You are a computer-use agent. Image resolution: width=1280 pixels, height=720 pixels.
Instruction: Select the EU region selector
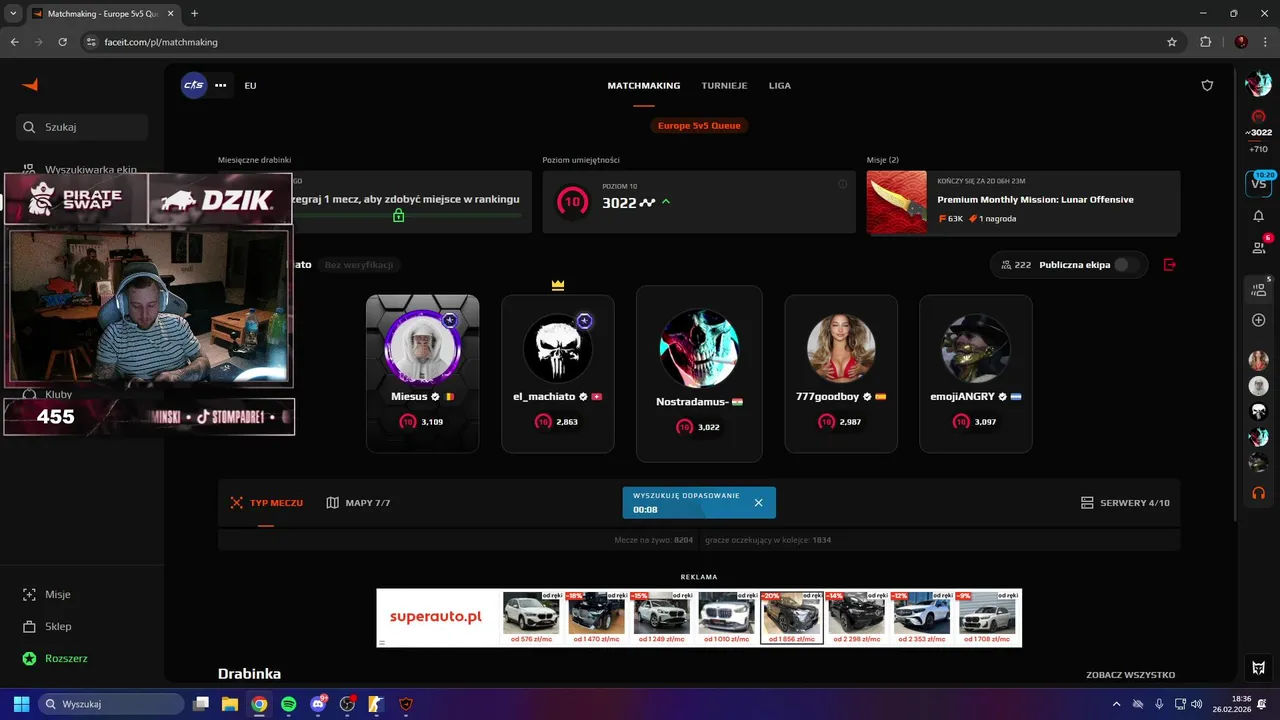tap(250, 85)
